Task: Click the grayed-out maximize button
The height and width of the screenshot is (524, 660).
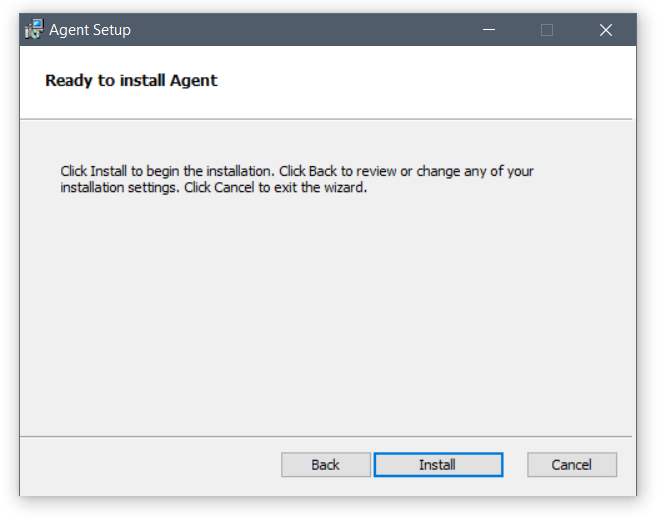Action: pos(547,30)
